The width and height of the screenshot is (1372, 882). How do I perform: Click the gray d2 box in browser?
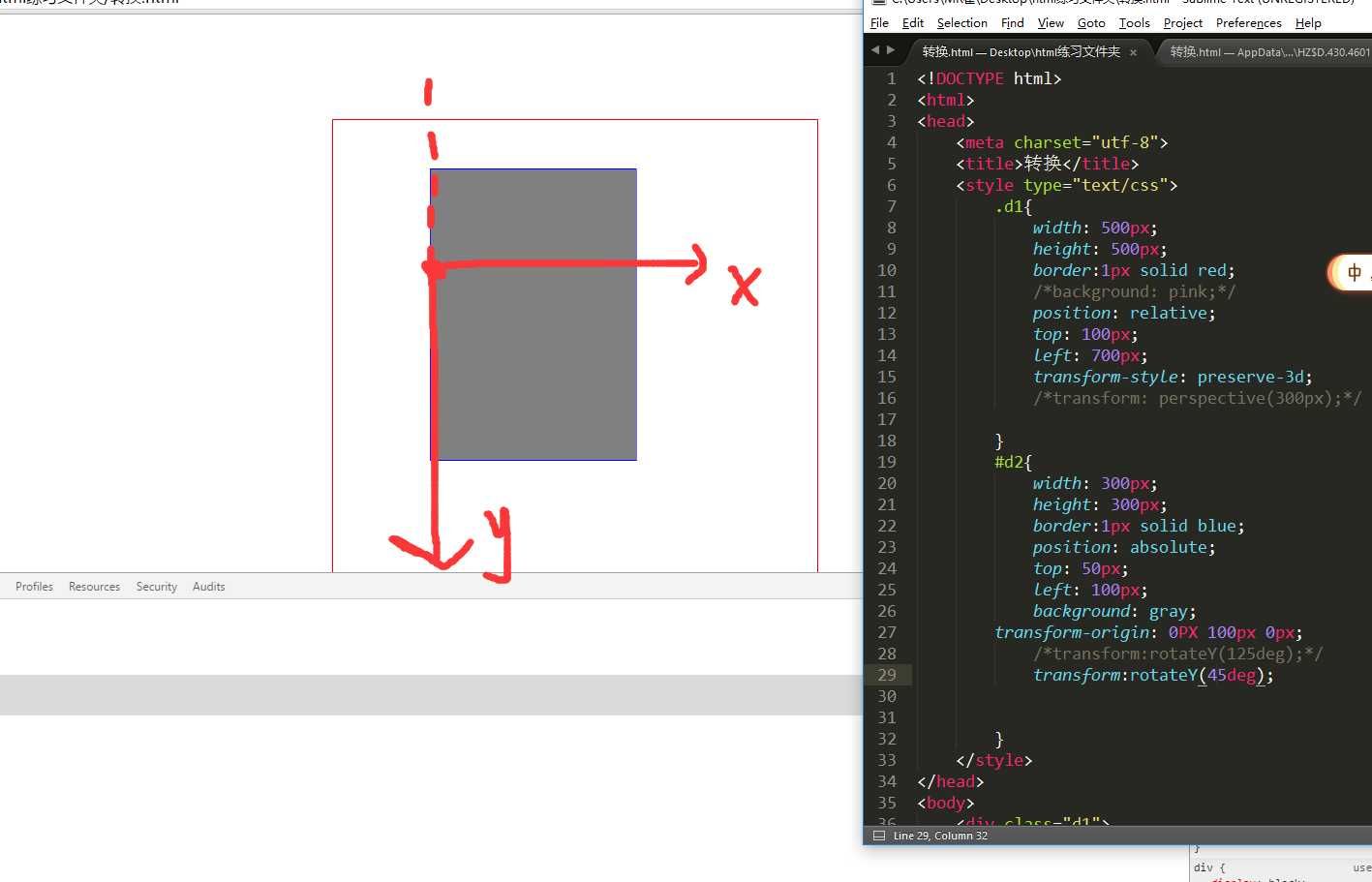(x=534, y=315)
